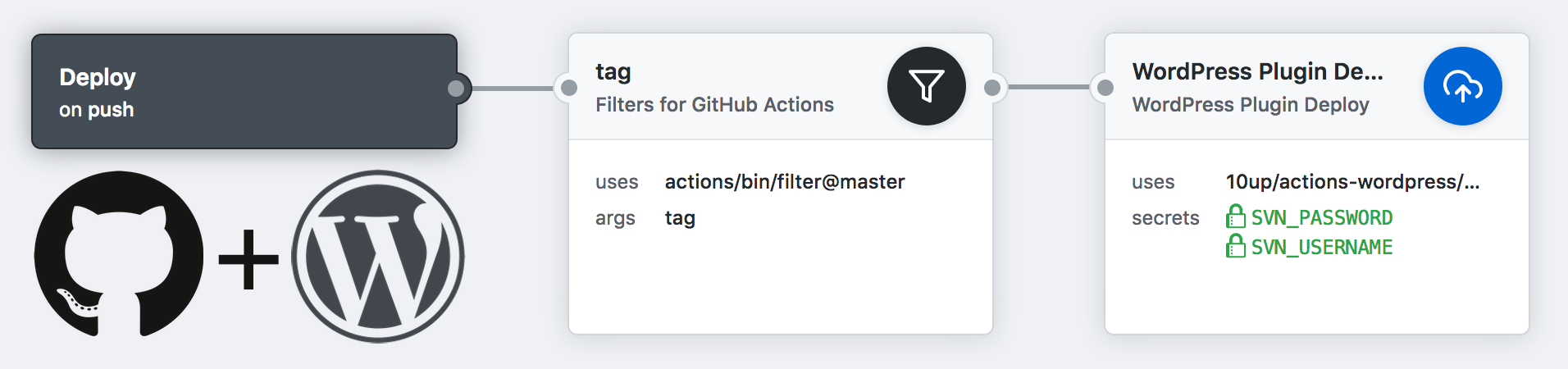Click the plus sign between logos
Screen dimensions: 1568x369
coord(248,259)
